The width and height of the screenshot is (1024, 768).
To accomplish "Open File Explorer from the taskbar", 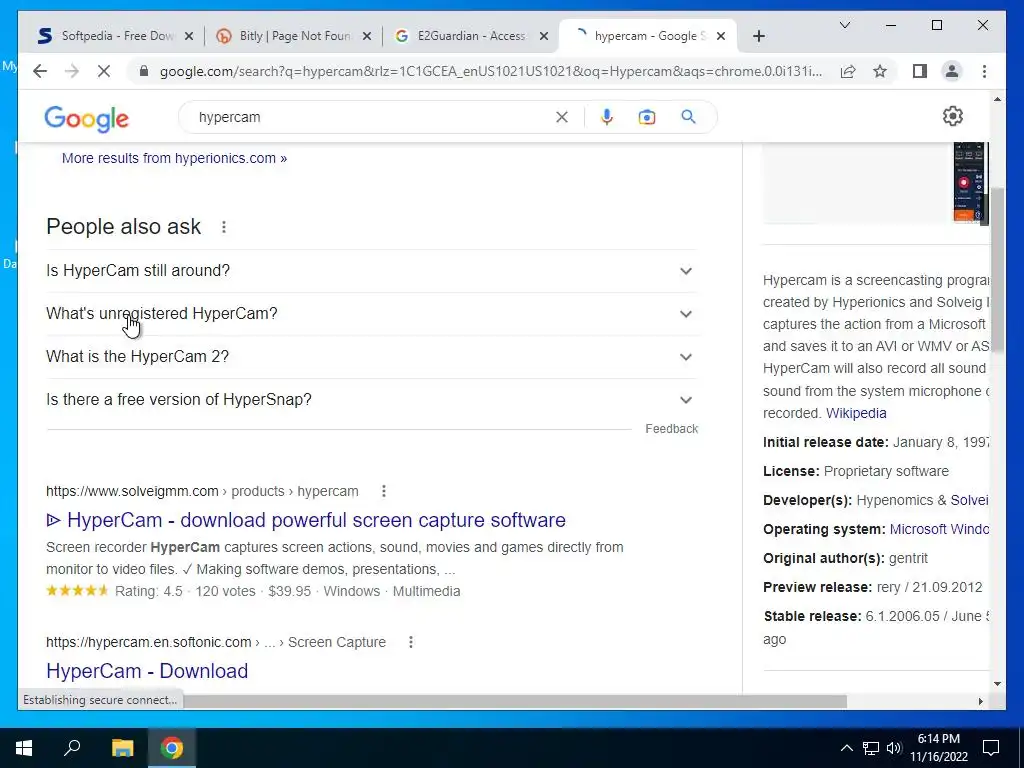I will (x=122, y=748).
